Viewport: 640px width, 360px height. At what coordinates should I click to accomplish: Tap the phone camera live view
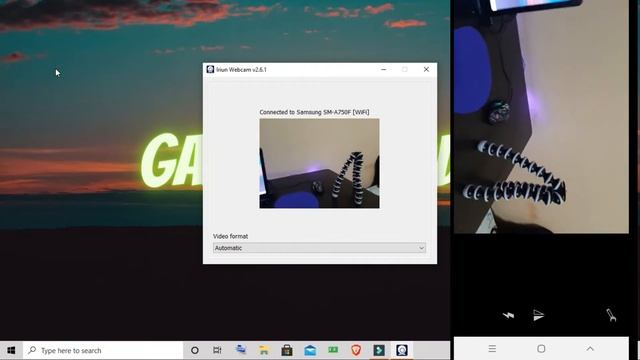pos(541,117)
